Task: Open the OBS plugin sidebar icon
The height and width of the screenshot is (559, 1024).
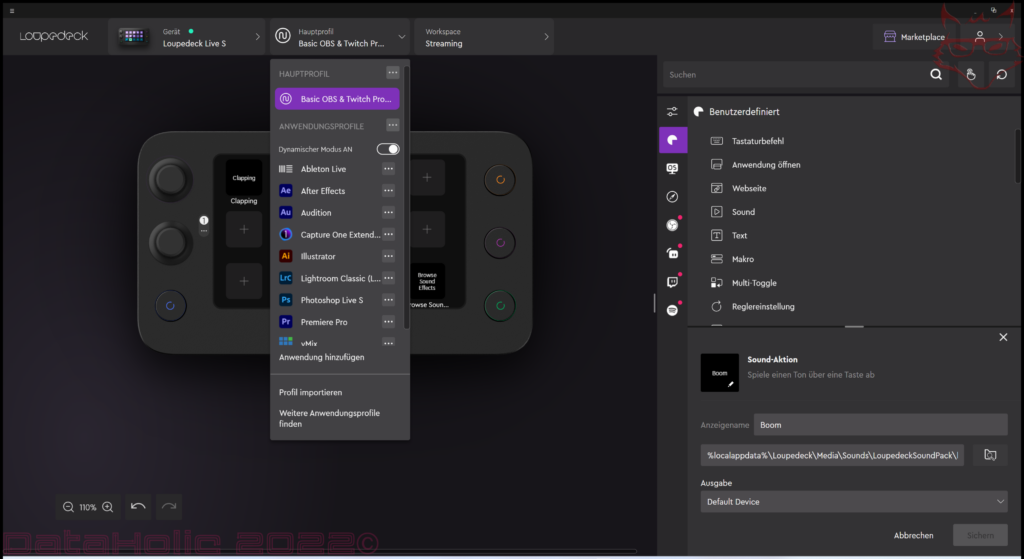Action: [672, 225]
